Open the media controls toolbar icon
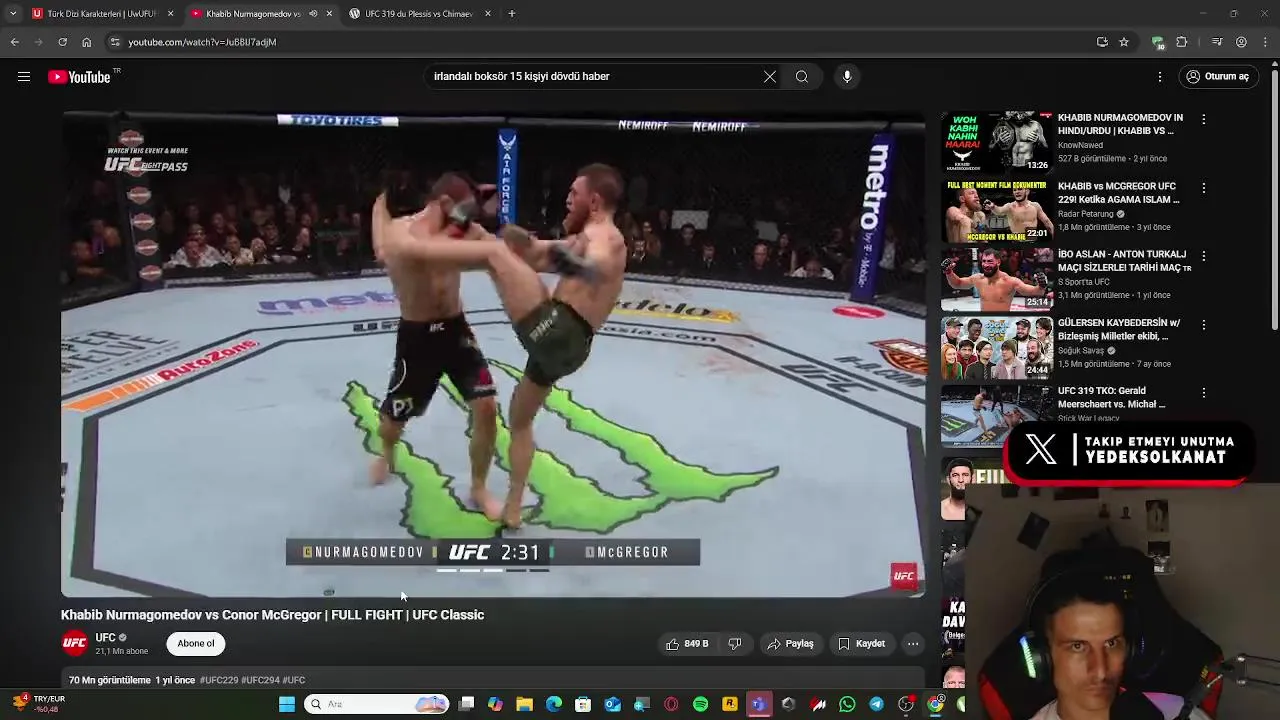The image size is (1280, 720). (x=1217, y=42)
